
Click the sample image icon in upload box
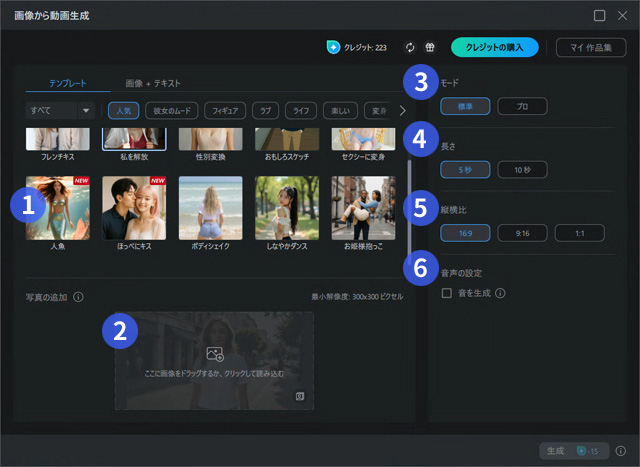coord(300,396)
